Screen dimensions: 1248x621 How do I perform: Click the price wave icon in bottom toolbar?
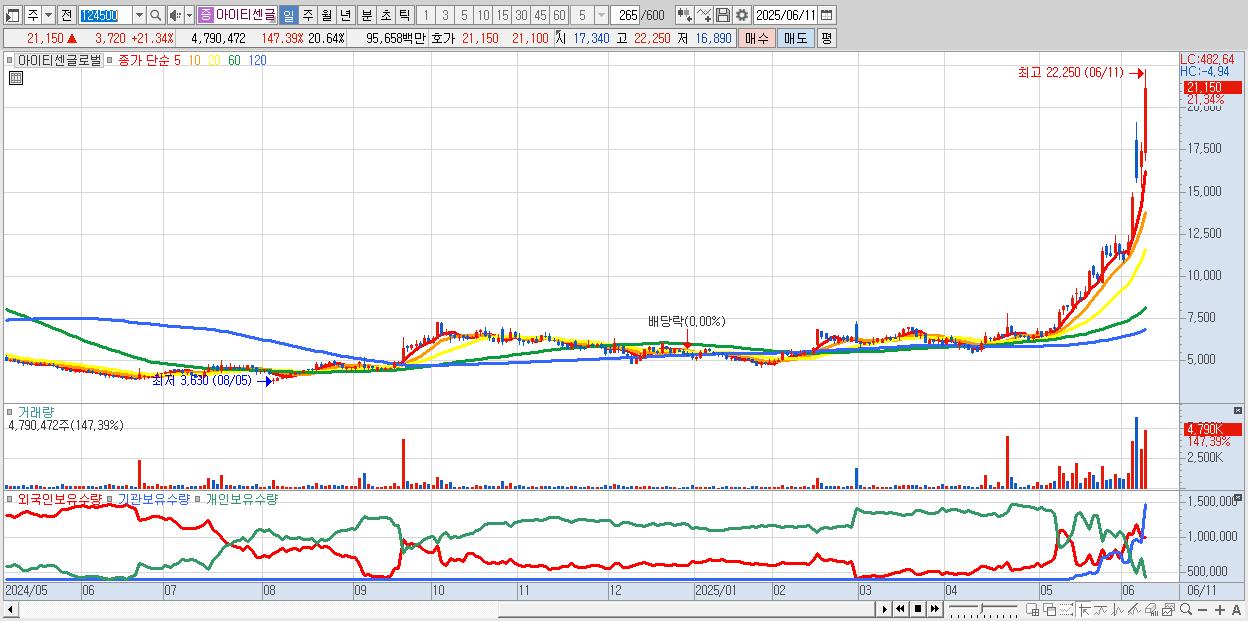(1118, 609)
